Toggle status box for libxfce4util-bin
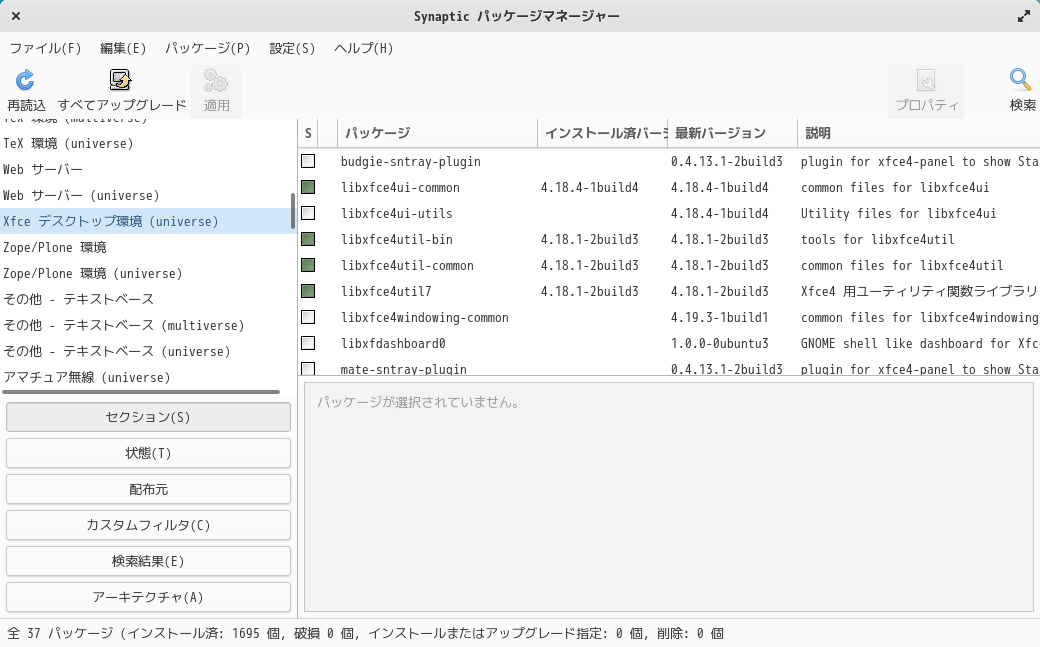This screenshot has height=647, width=1040. pyautogui.click(x=308, y=239)
